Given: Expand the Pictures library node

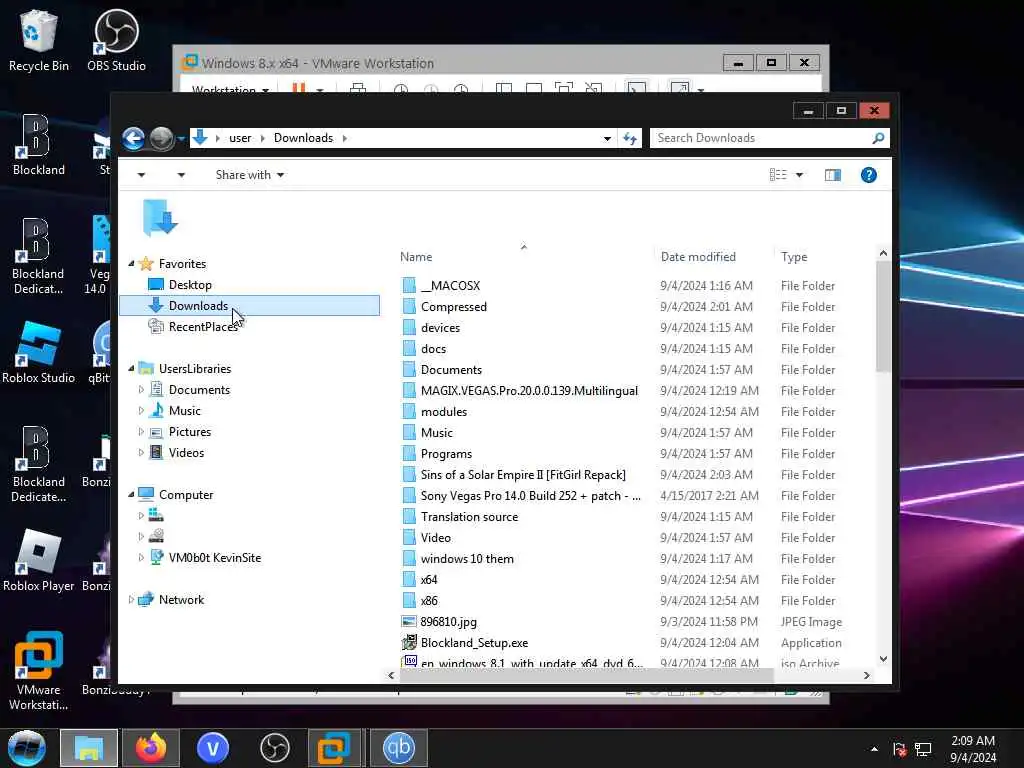Looking at the screenshot, I should click(141, 432).
